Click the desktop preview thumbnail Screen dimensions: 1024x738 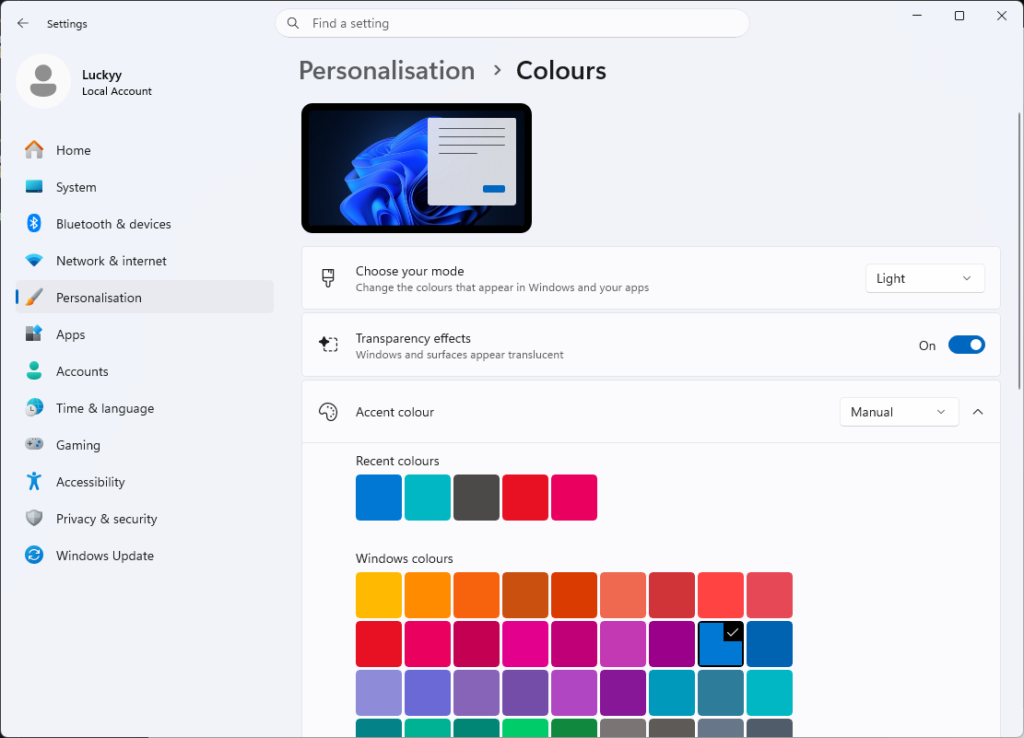coord(417,168)
